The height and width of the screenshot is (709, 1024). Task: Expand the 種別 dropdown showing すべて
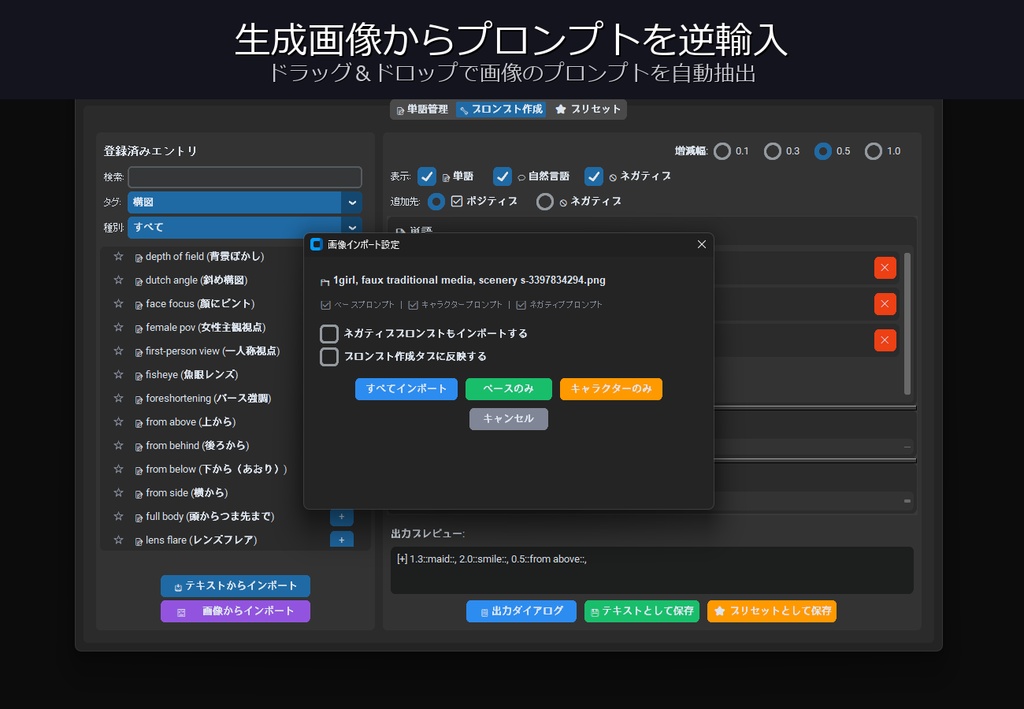[235, 228]
